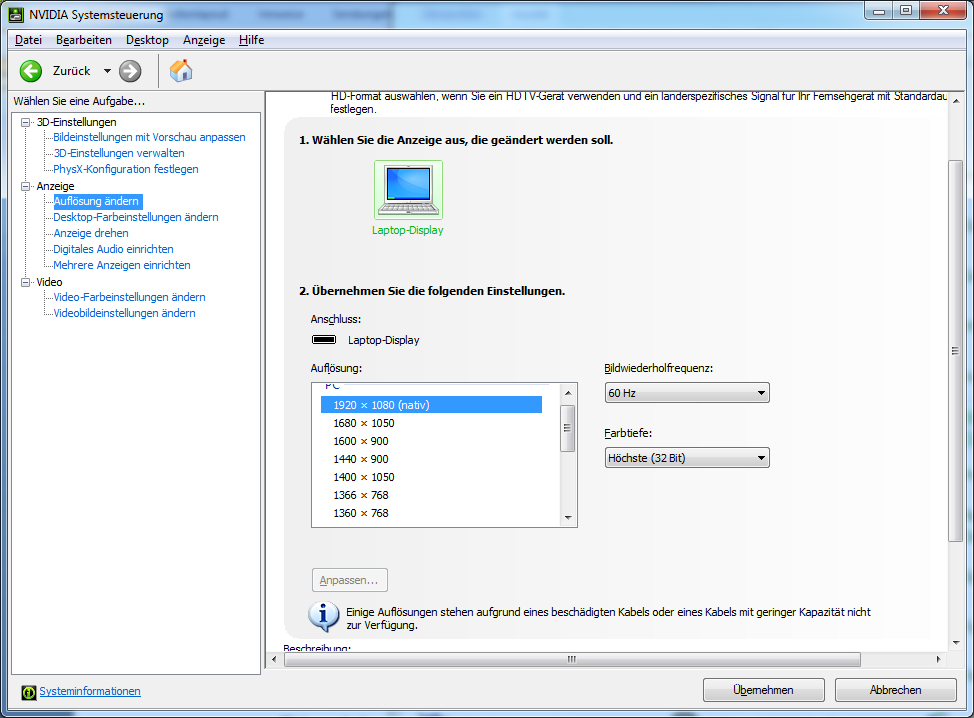Open Anzeige drehen
Image resolution: width=974 pixels, height=718 pixels.
91,234
